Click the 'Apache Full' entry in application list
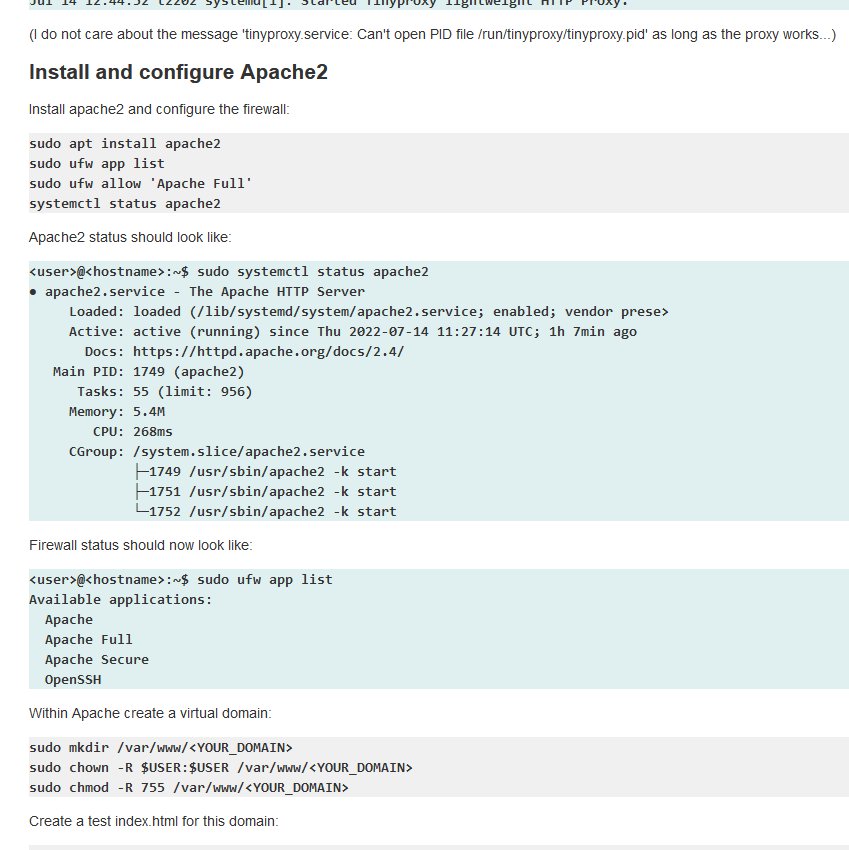The image size is (849, 850). pos(89,640)
